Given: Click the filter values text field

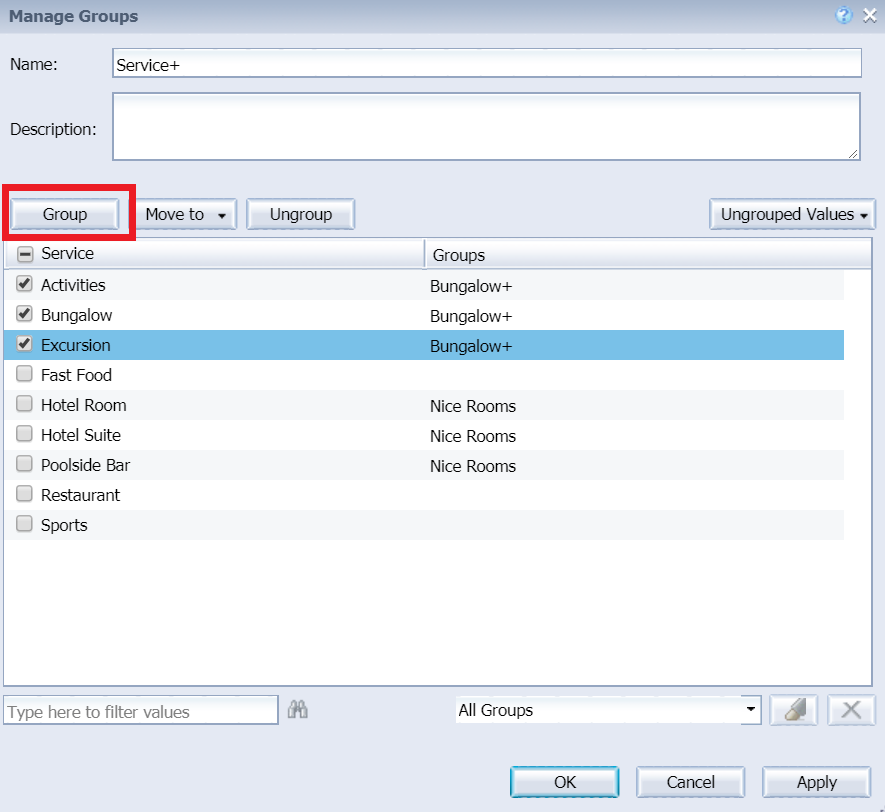Looking at the screenshot, I should [141, 711].
